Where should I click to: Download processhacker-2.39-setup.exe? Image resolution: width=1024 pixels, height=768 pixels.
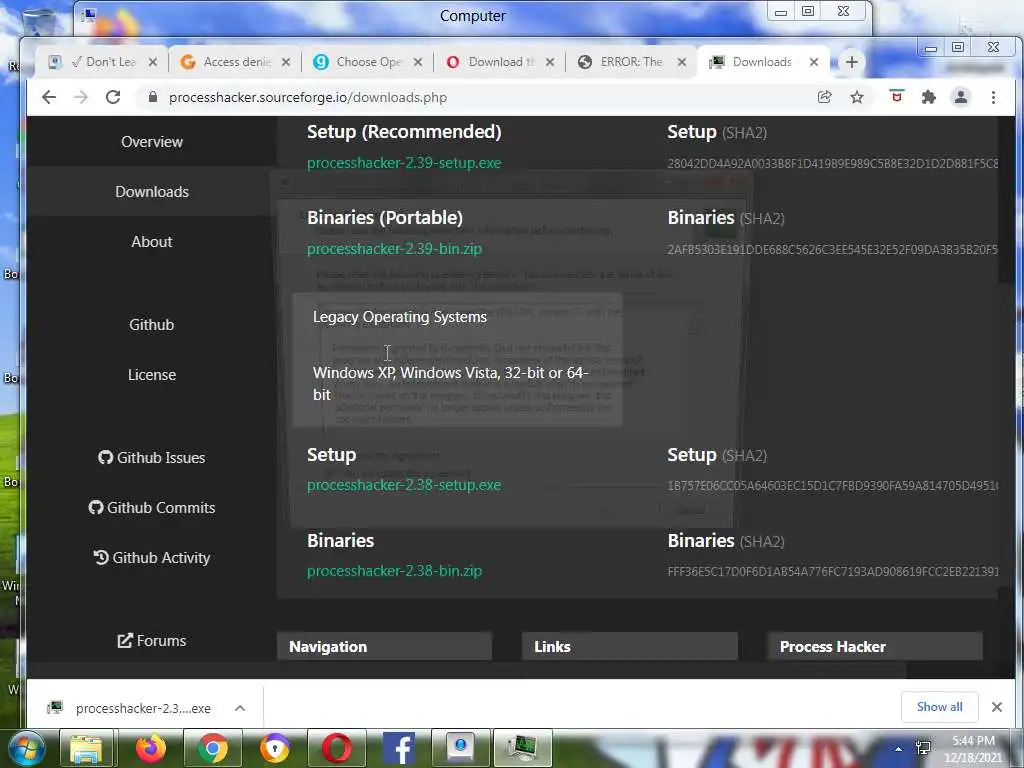click(x=404, y=163)
